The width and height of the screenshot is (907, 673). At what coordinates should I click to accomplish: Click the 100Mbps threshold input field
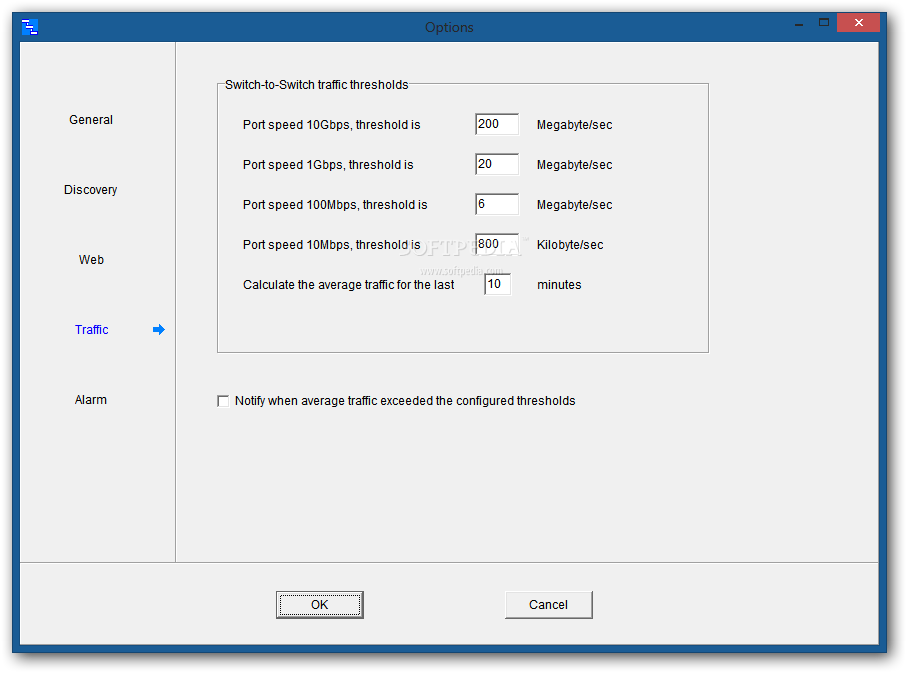[x=497, y=204]
